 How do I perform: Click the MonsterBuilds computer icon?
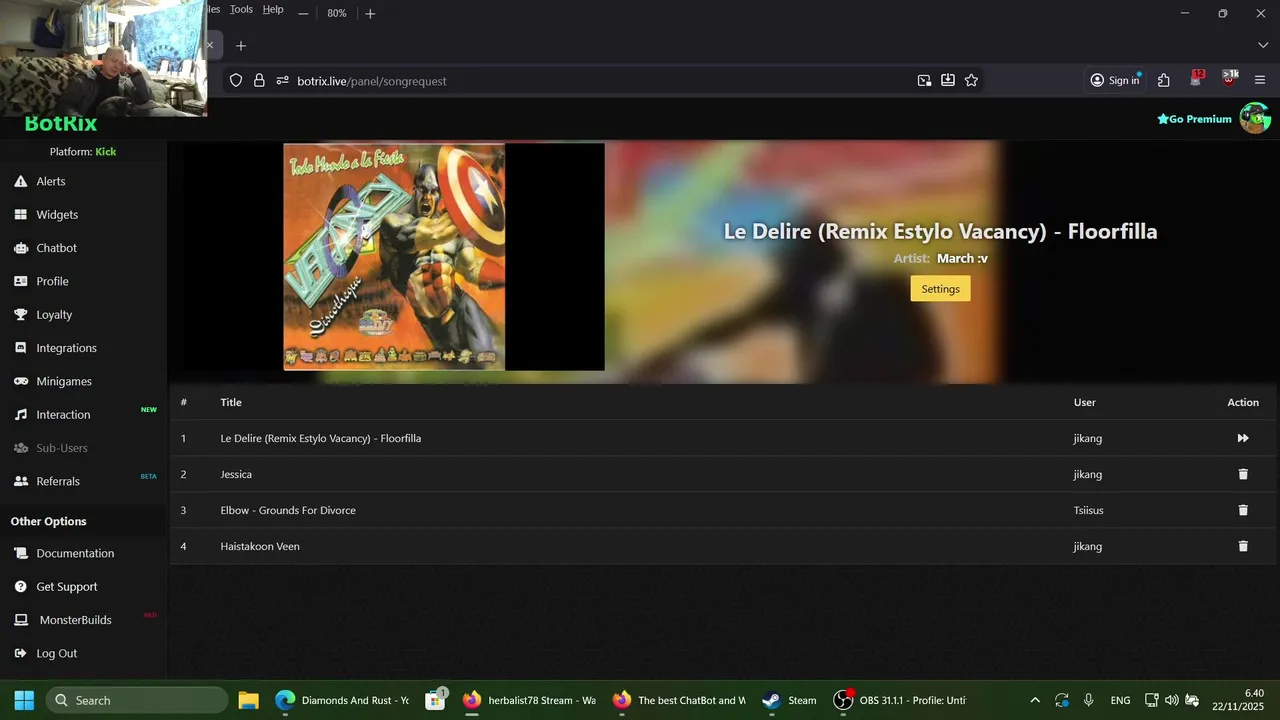click(20, 620)
